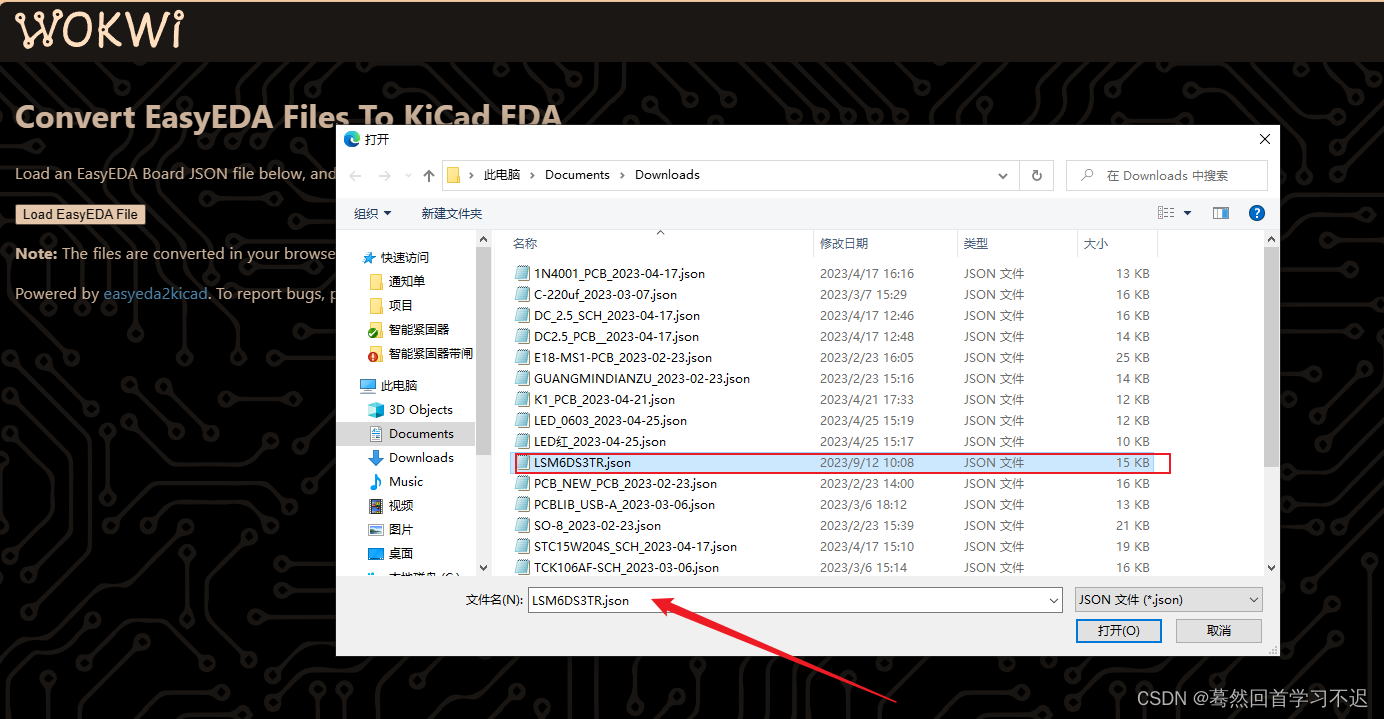Click Documents in the address path
Viewport: 1384px width, 719px height.
577,175
